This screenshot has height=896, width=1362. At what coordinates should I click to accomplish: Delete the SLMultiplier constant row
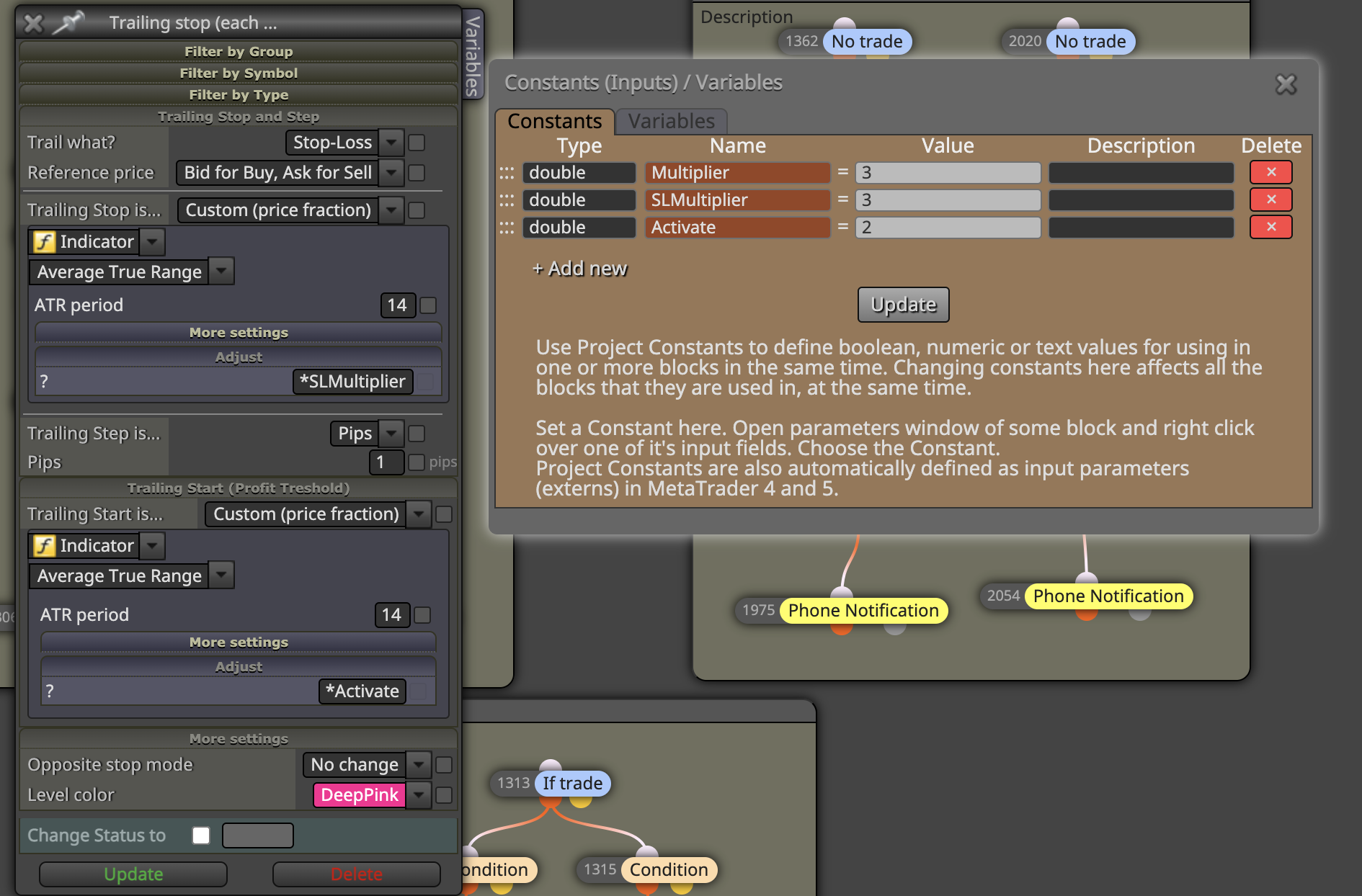coord(1270,200)
